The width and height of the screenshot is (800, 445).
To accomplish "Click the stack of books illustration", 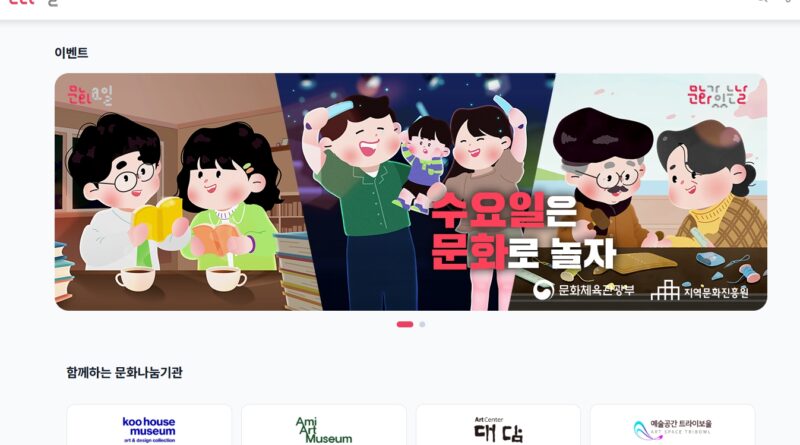I will coord(300,270).
